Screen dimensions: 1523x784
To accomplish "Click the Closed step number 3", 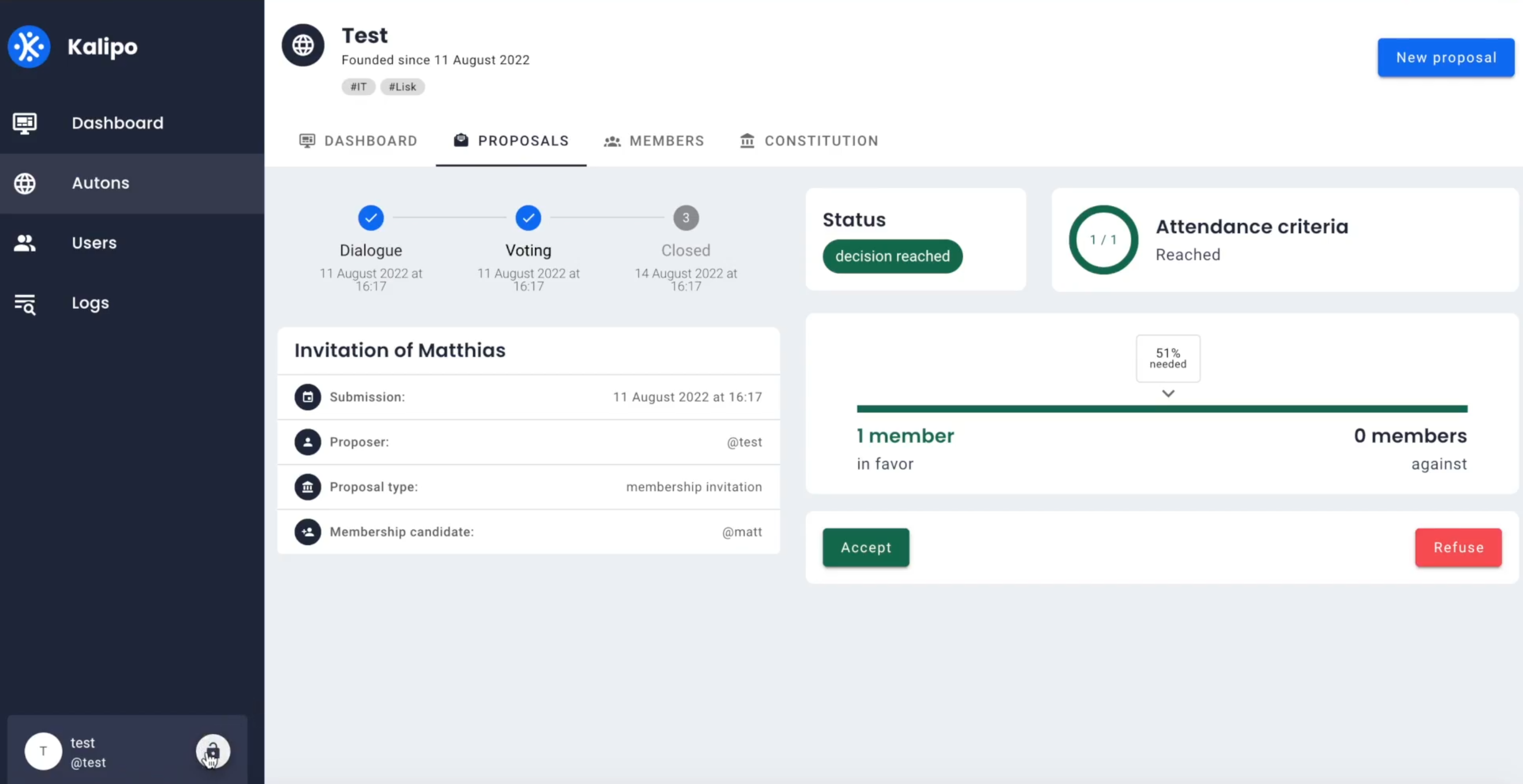I will point(686,218).
